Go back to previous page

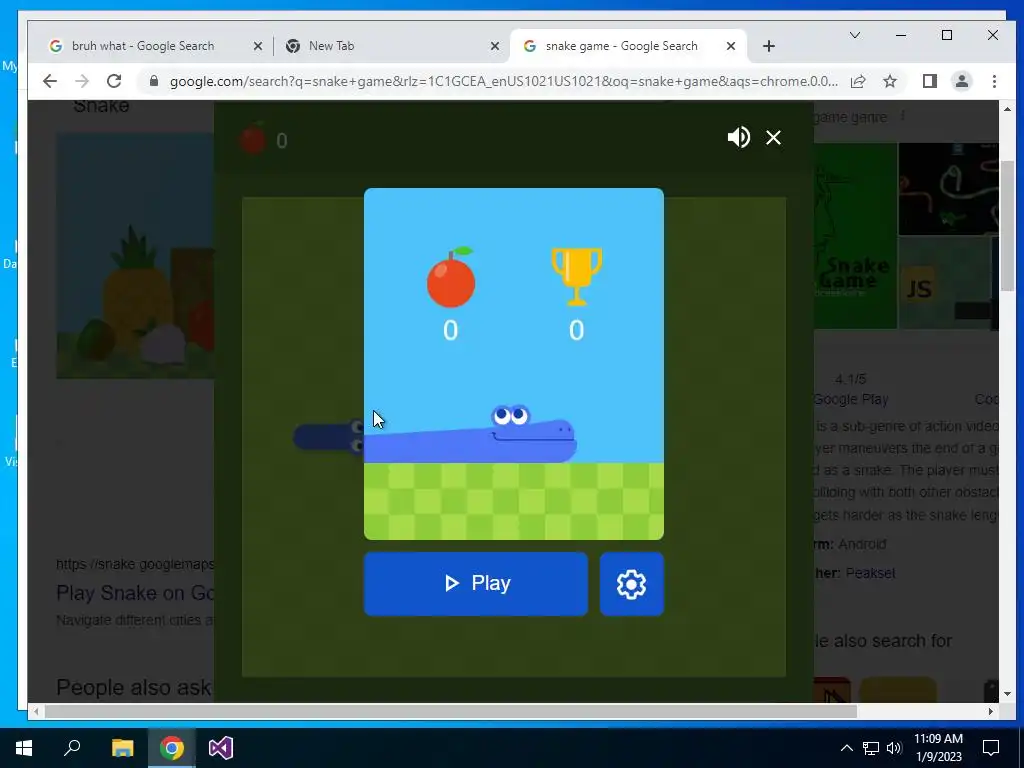(50, 81)
